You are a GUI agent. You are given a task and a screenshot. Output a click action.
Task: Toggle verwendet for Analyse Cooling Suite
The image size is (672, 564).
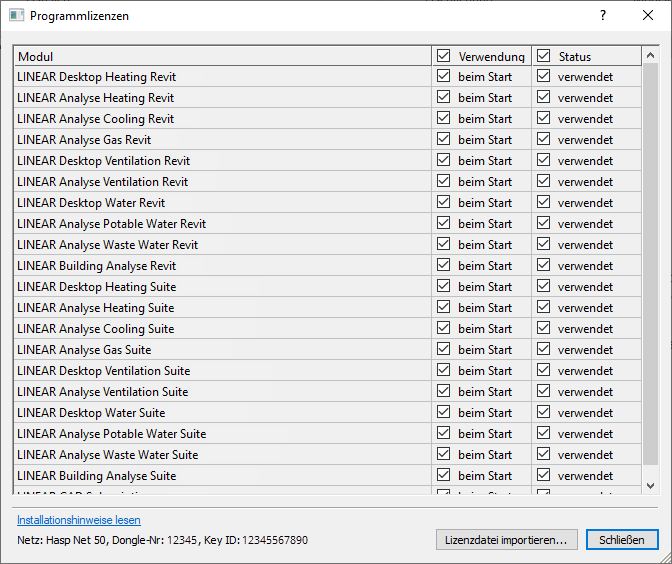coord(543,328)
